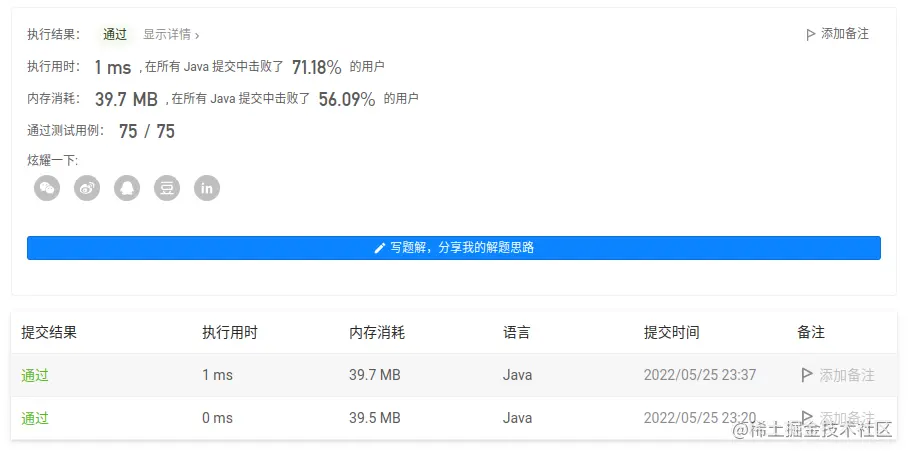
Task: Click Java in the 23:20 row
Action: coord(517,418)
